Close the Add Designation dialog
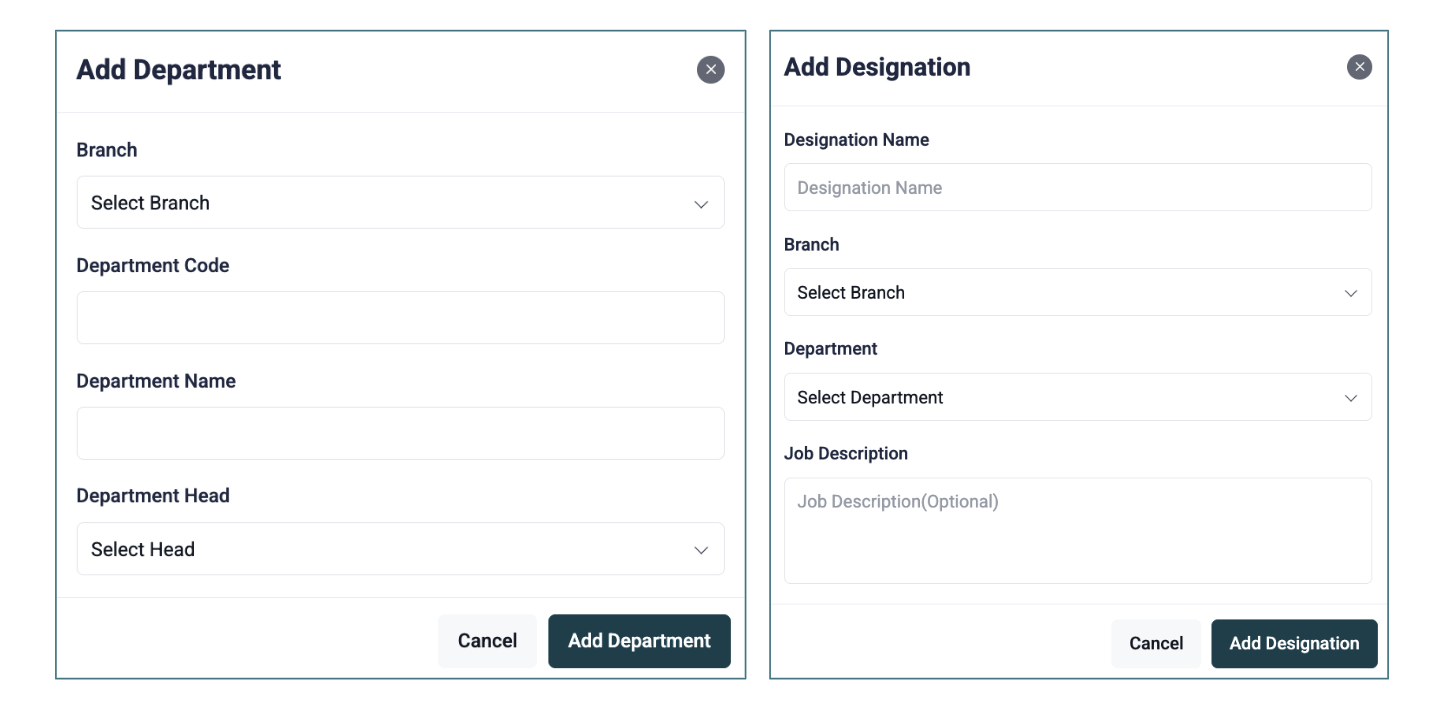 [1359, 67]
